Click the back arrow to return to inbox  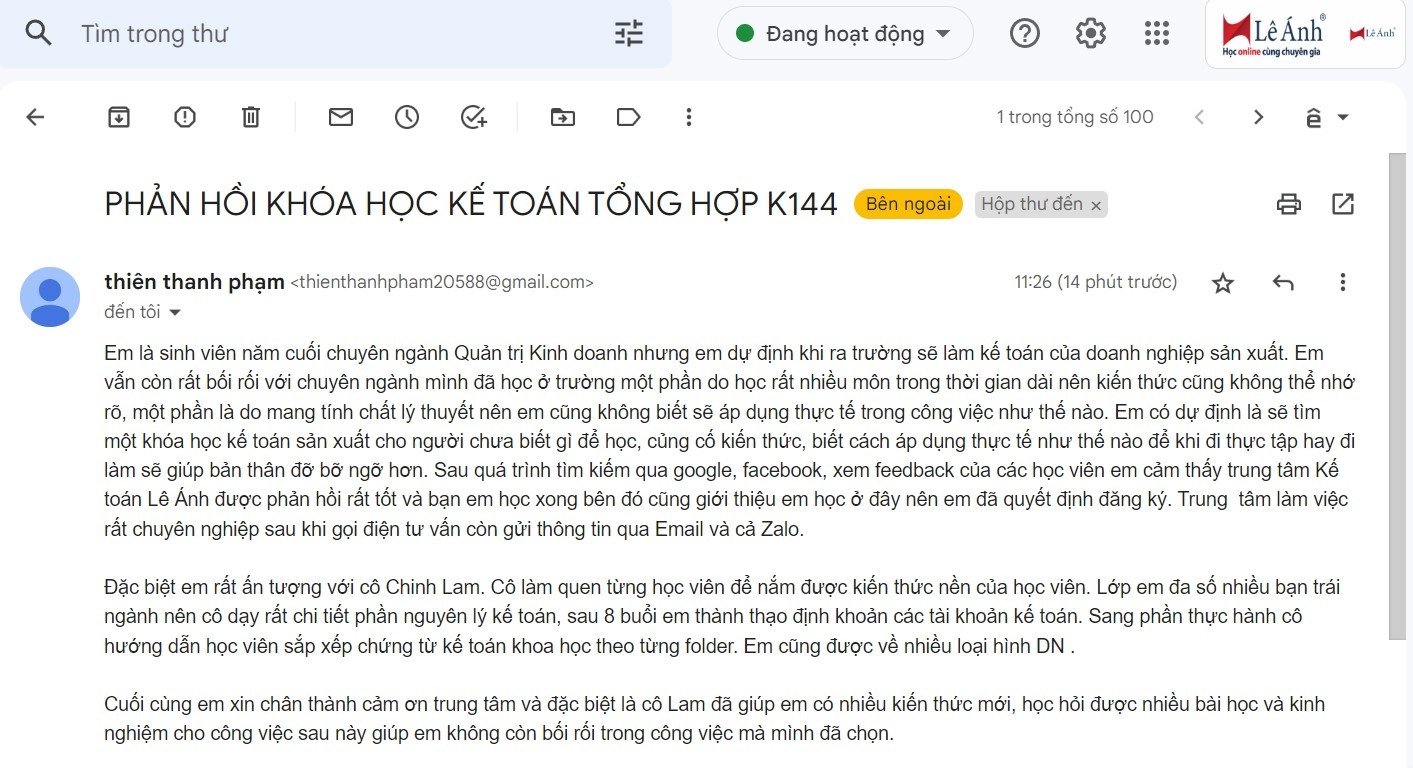[35, 117]
